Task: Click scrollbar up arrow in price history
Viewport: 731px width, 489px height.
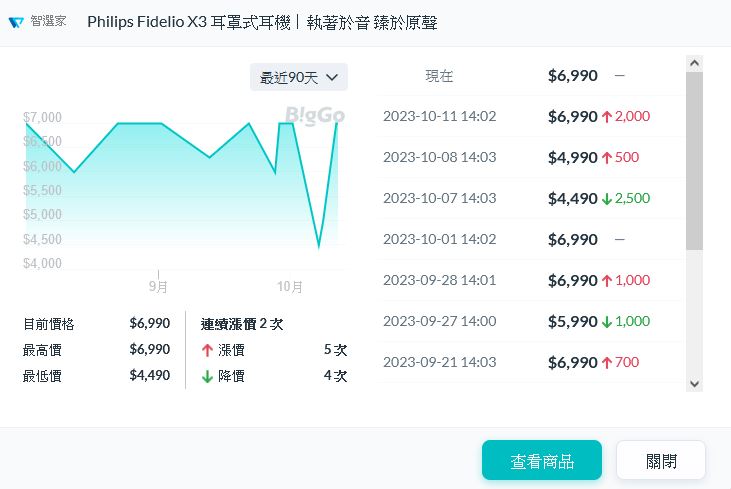Action: click(x=694, y=62)
